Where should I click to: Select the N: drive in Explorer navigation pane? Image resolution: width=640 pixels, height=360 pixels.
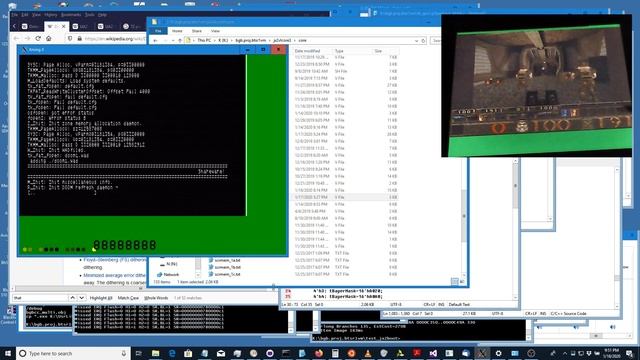pyautogui.click(x=169, y=264)
